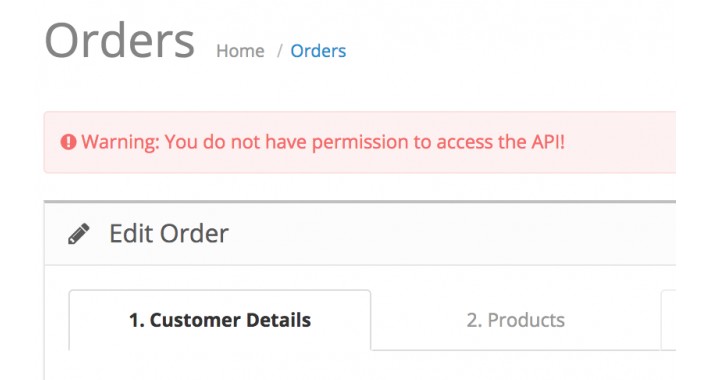Click the word Products in the second tab
This screenshot has height=380, width=710.
point(526,320)
